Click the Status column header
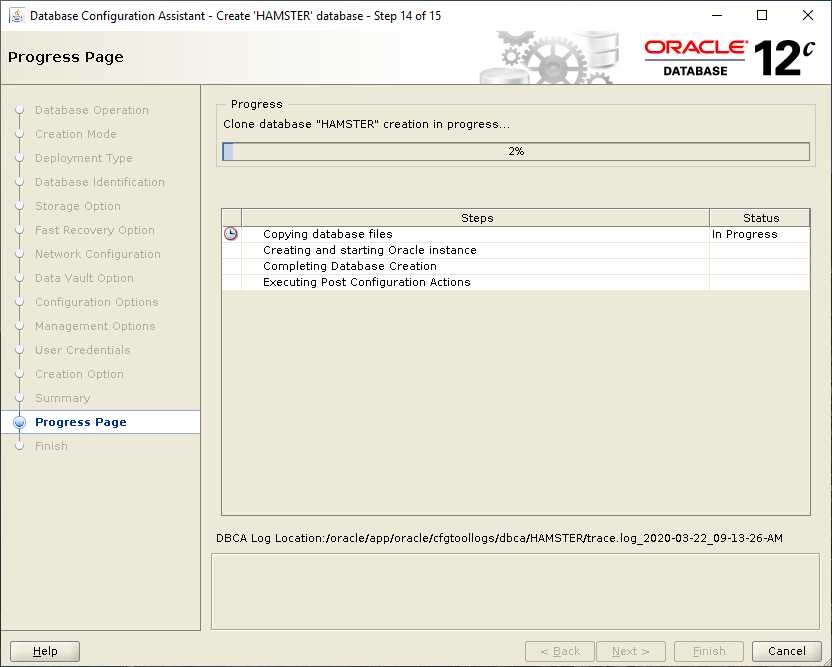832x667 pixels. point(760,218)
